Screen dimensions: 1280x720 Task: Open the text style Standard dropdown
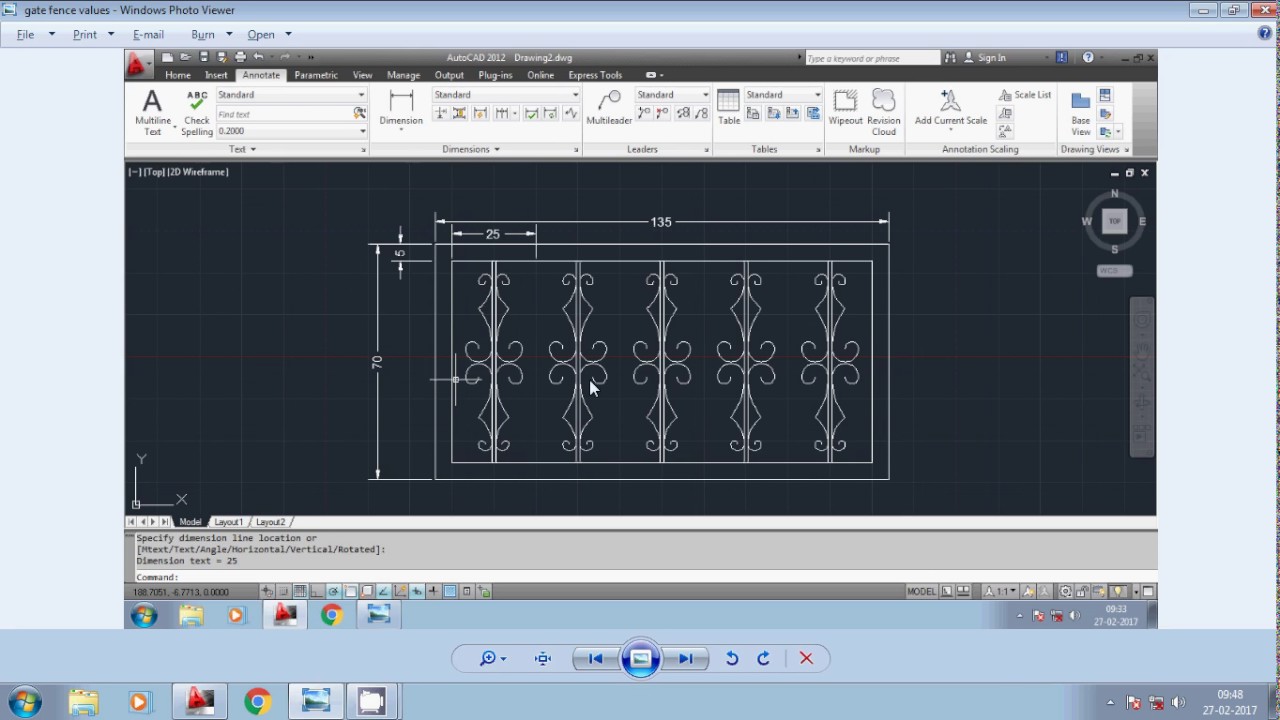click(x=290, y=95)
